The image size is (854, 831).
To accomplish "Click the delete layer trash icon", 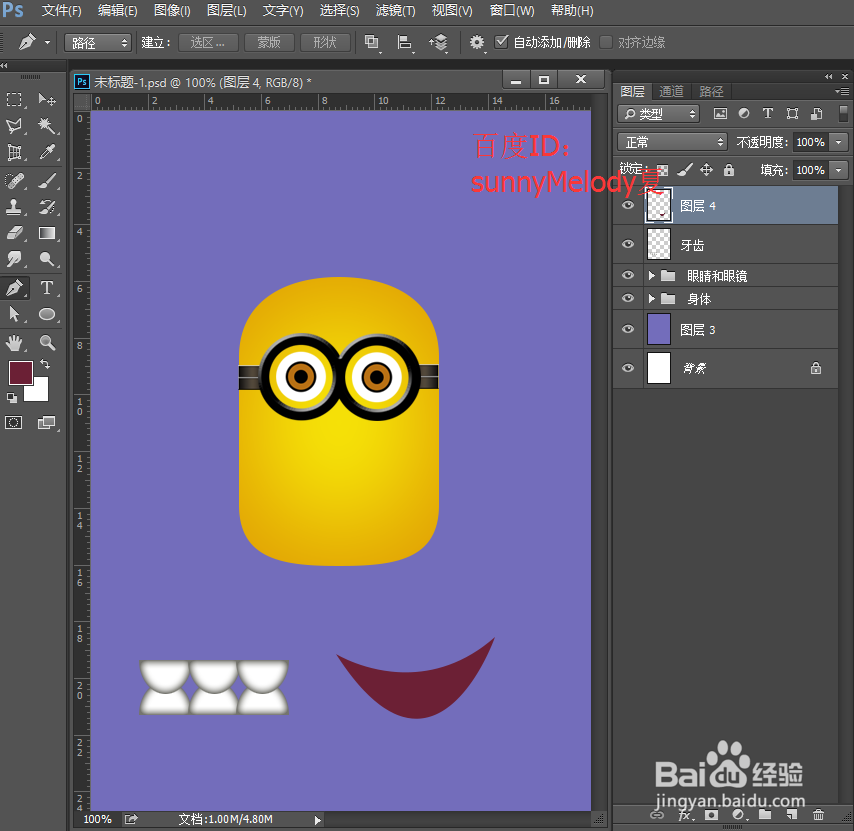I will click(818, 815).
